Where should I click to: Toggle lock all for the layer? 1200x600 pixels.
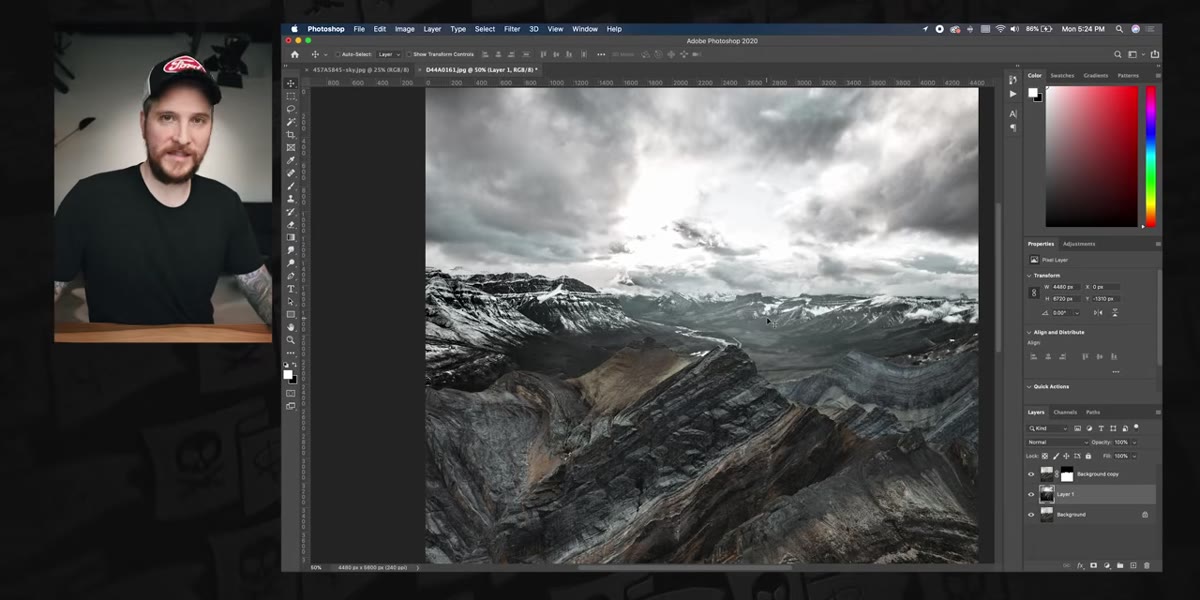pos(1088,456)
